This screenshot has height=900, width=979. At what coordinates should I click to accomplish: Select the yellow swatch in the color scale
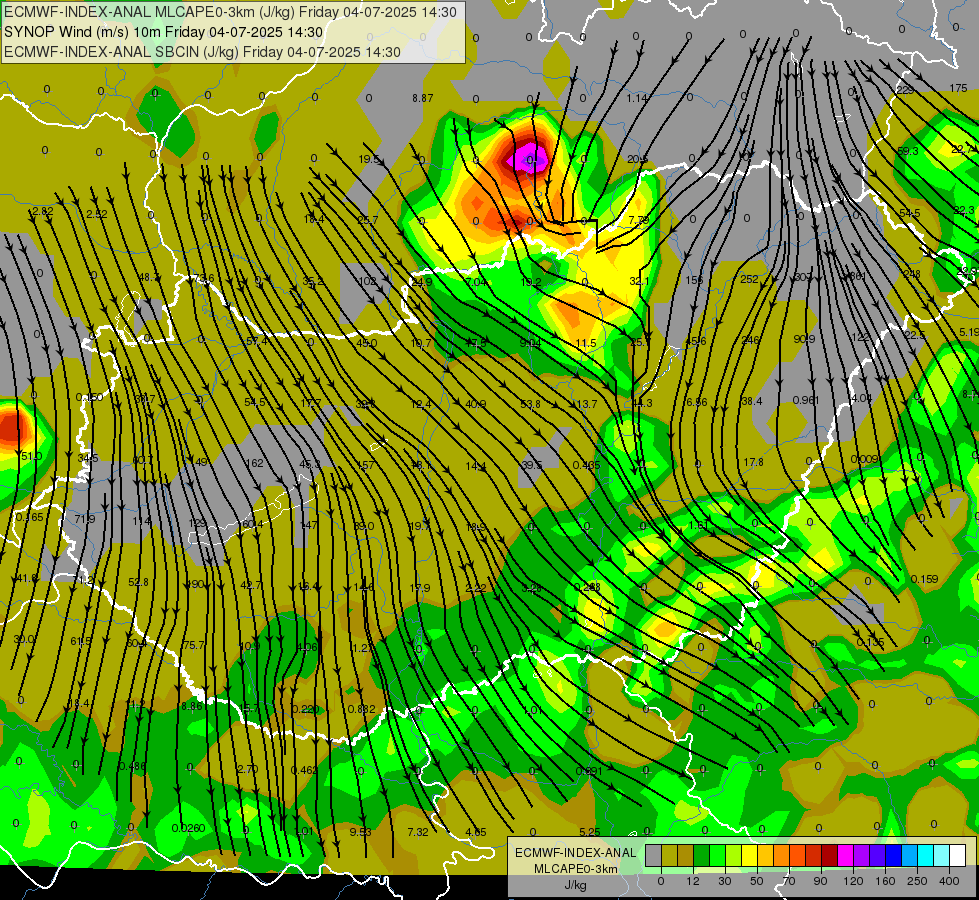click(x=750, y=855)
